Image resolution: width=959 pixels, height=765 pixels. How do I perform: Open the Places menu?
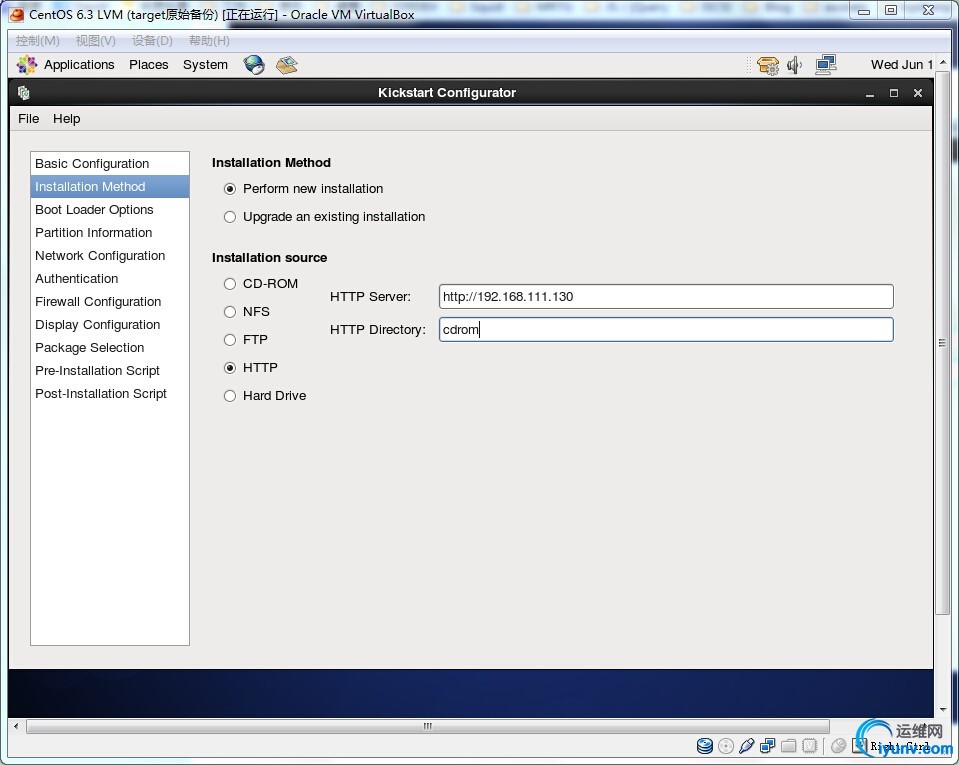point(148,65)
